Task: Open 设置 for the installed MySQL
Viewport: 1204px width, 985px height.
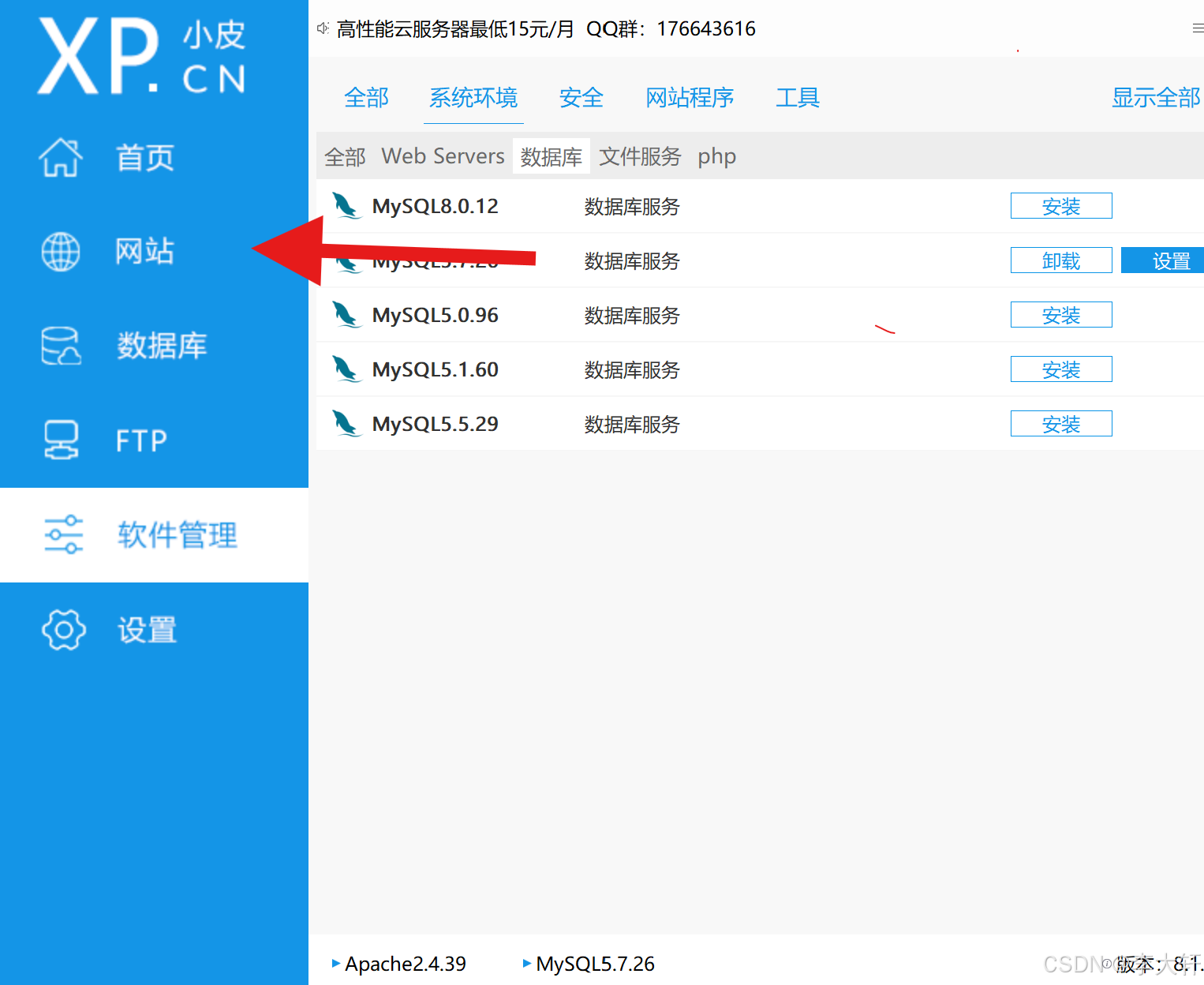Action: (x=1164, y=260)
